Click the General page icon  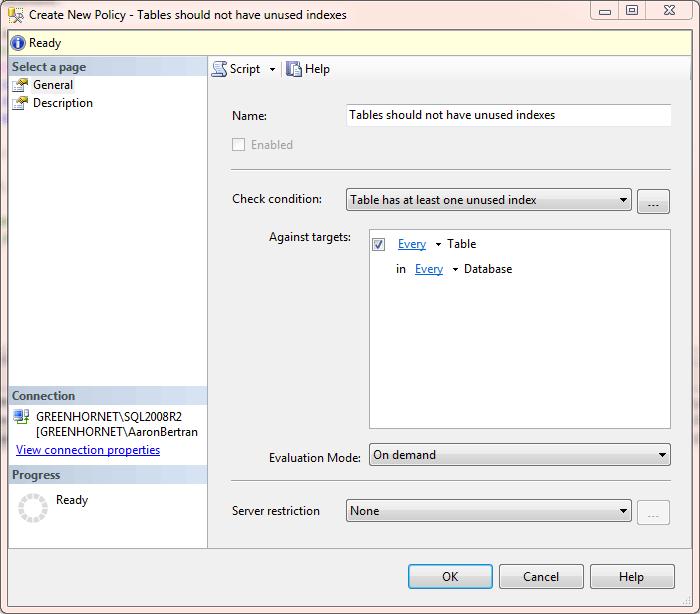tap(20, 85)
